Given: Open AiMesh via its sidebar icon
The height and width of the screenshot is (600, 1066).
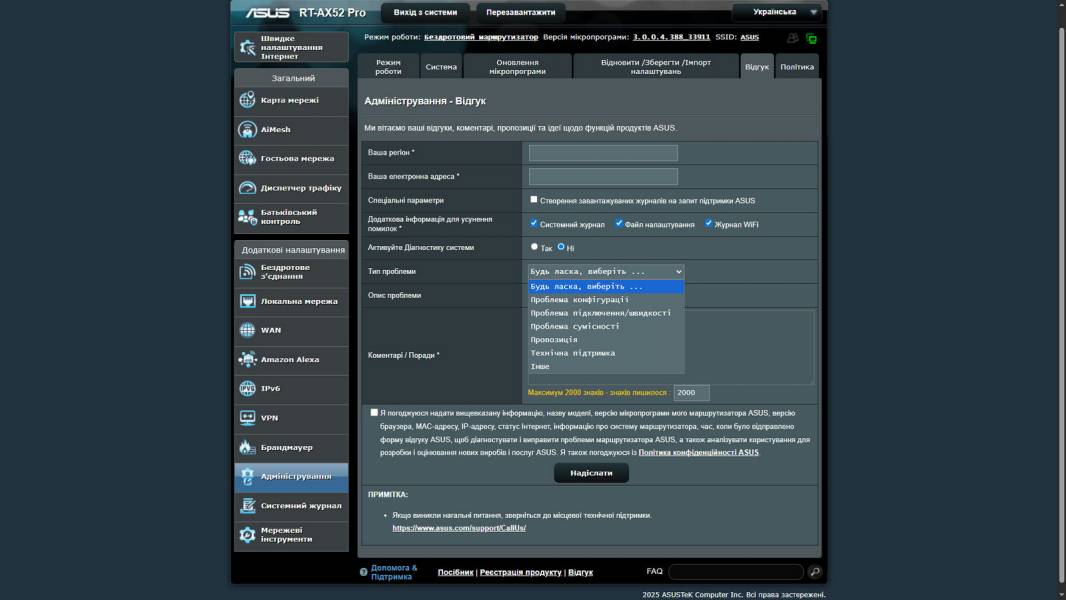Looking at the screenshot, I should coord(247,129).
